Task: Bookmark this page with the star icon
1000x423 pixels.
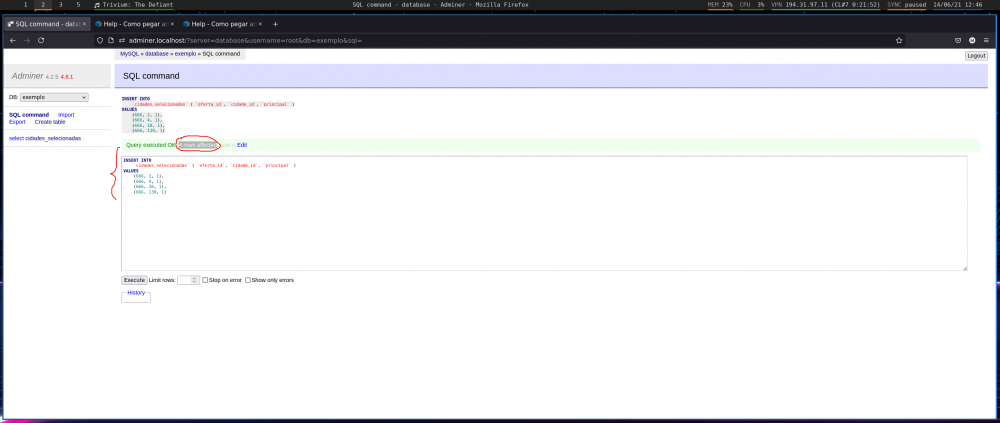Action: click(x=899, y=40)
